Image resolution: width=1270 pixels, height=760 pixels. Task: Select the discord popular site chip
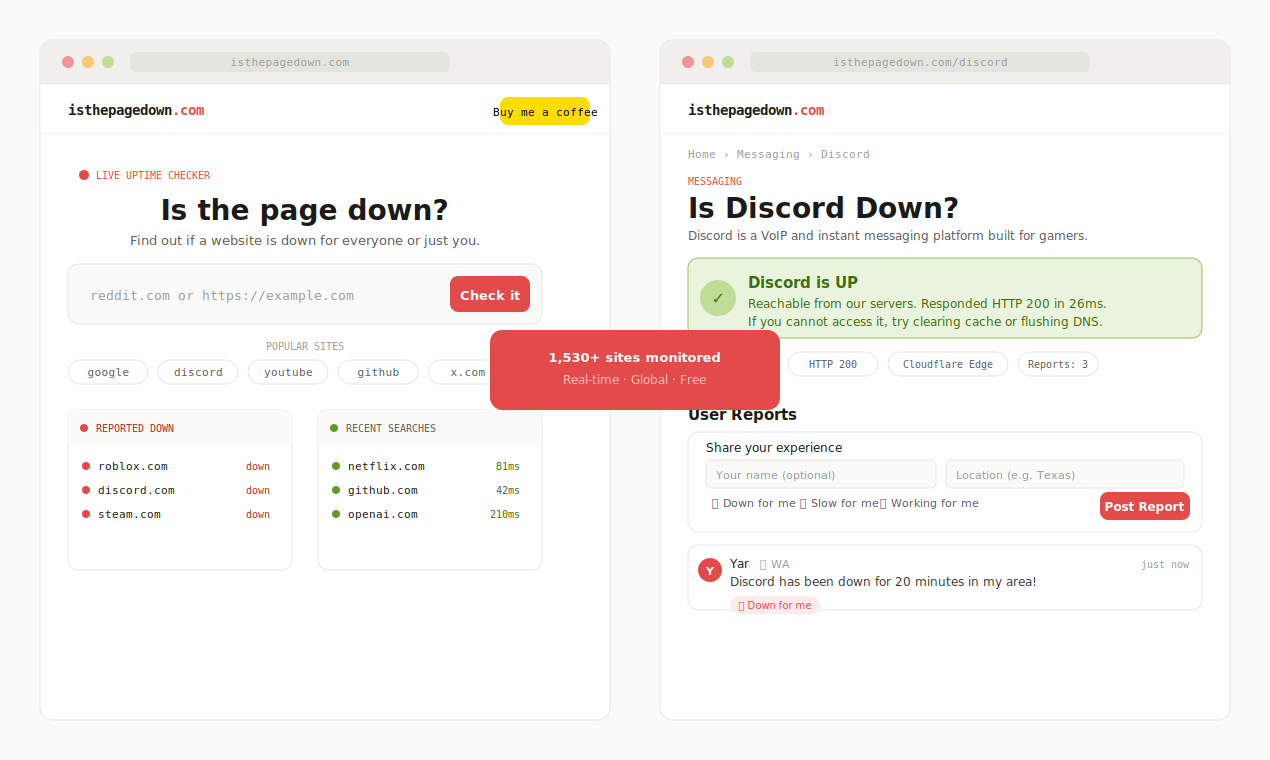tap(198, 372)
